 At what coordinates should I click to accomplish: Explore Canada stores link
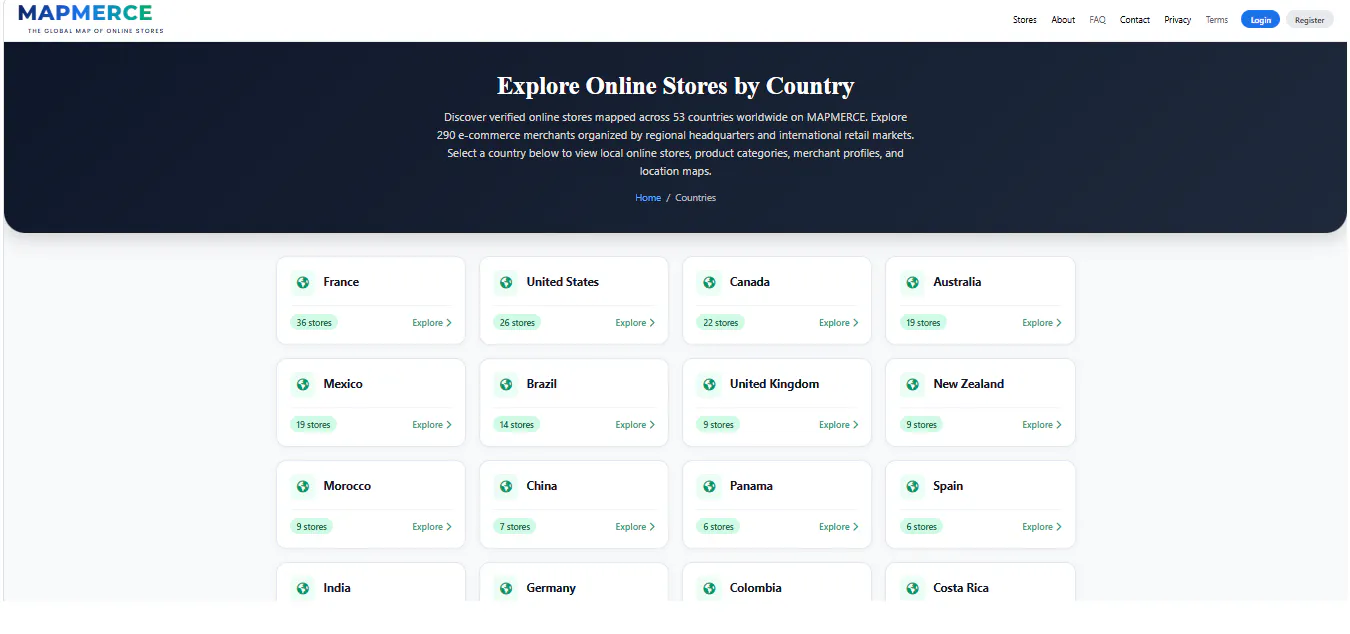[838, 323]
